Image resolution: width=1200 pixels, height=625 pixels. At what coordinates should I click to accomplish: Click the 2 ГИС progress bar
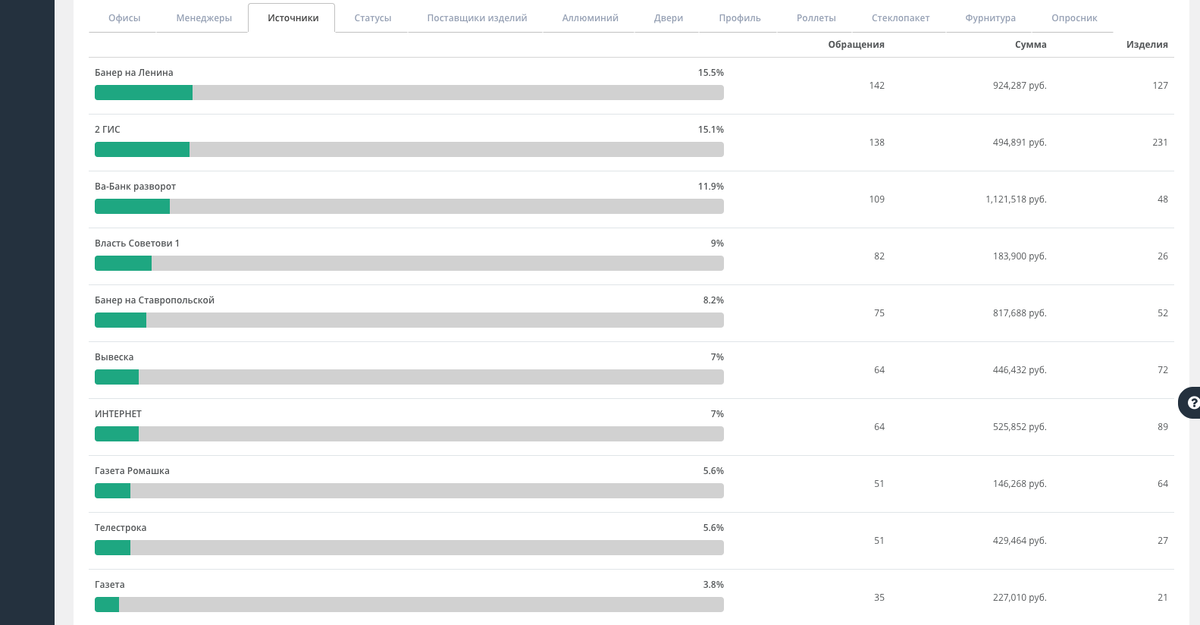point(409,150)
